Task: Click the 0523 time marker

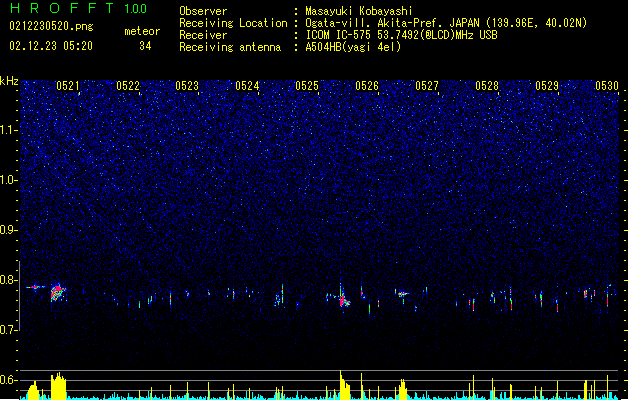Action: pyautogui.click(x=187, y=85)
